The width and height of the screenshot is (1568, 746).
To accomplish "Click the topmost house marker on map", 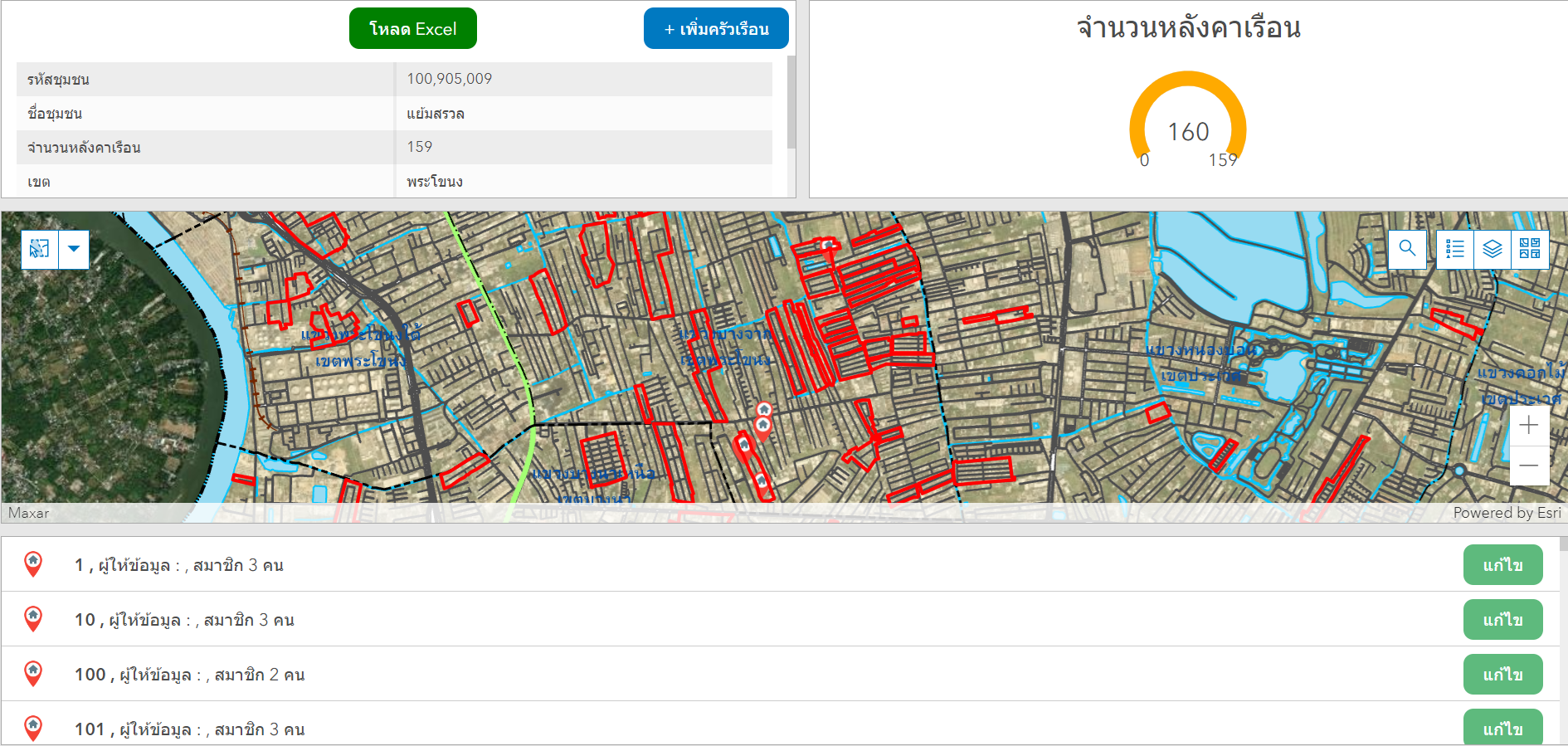I will pos(764,409).
